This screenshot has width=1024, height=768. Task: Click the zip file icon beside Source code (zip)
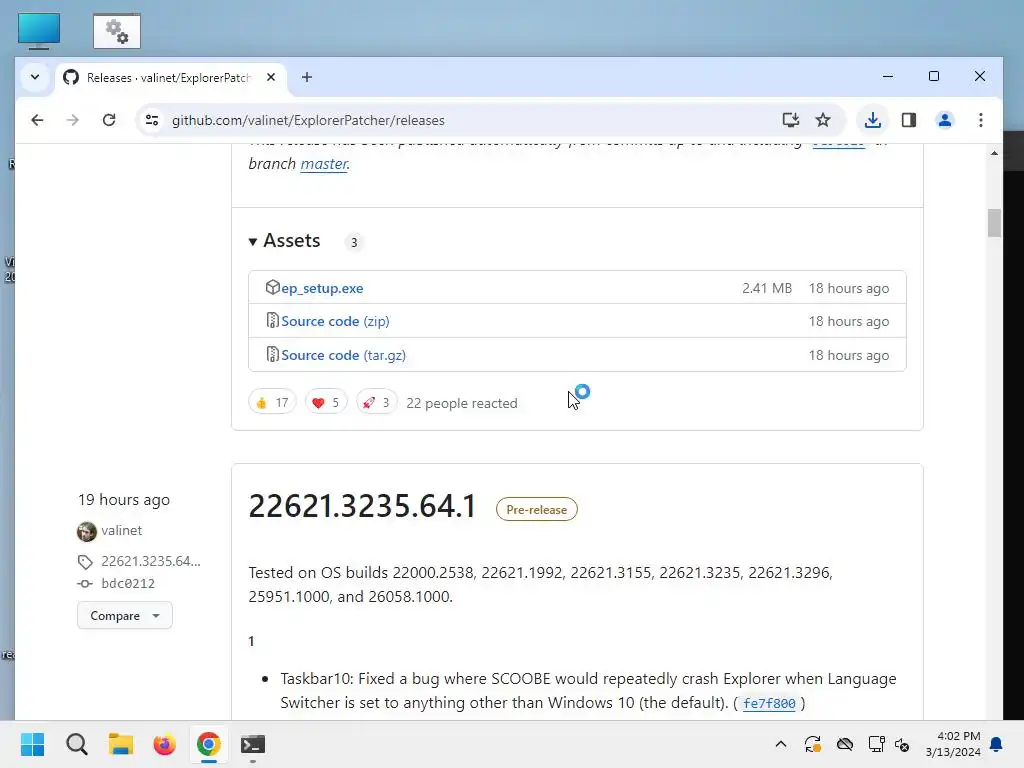272,321
